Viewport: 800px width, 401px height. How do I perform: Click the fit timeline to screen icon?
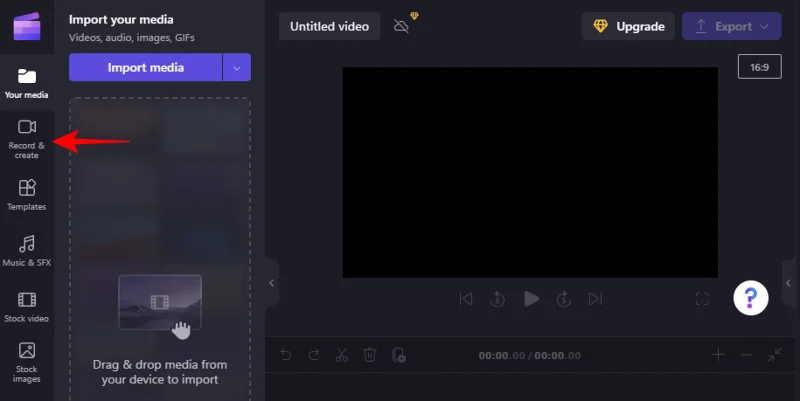coord(774,355)
